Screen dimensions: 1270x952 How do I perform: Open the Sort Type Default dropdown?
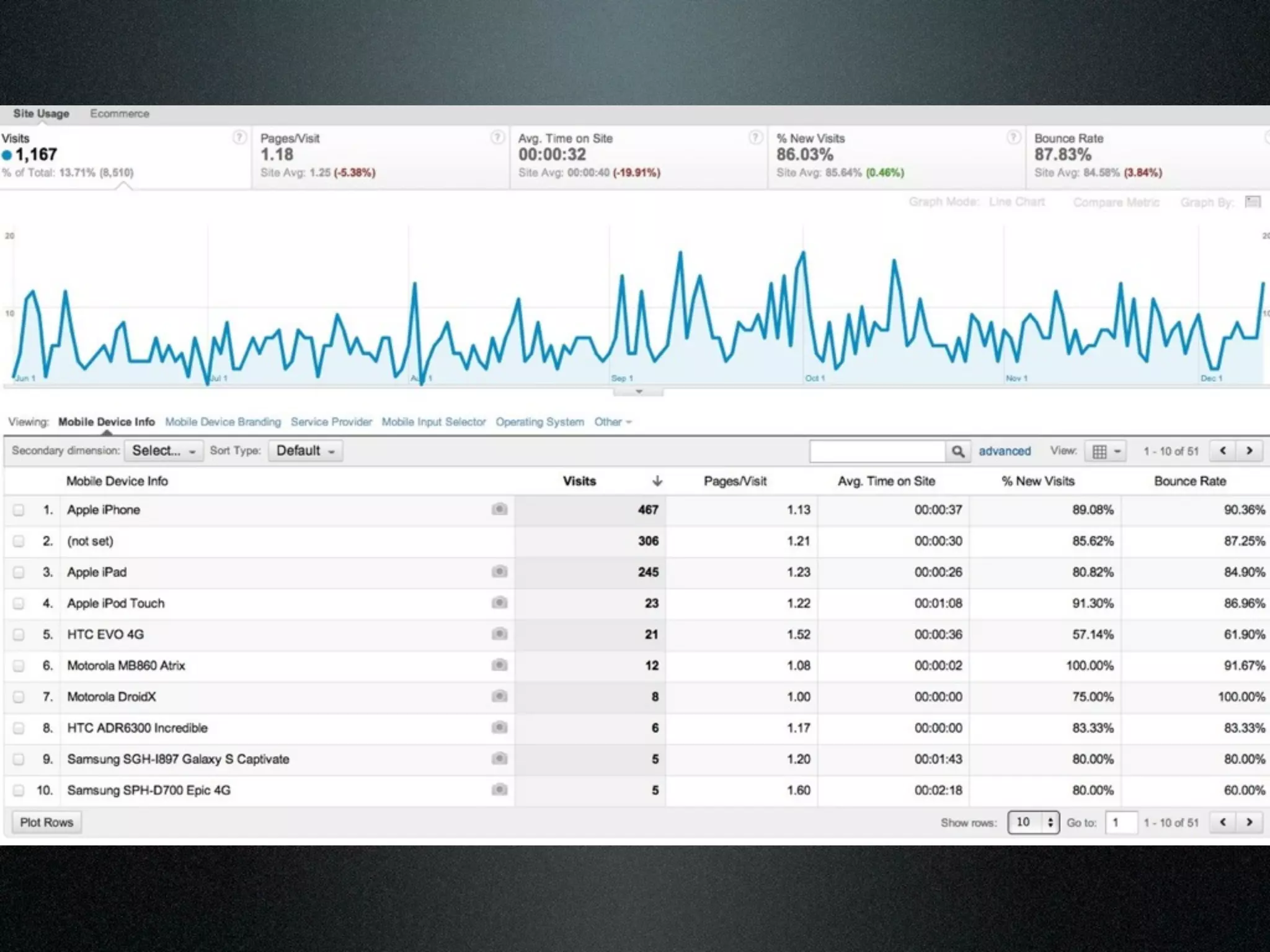(305, 451)
